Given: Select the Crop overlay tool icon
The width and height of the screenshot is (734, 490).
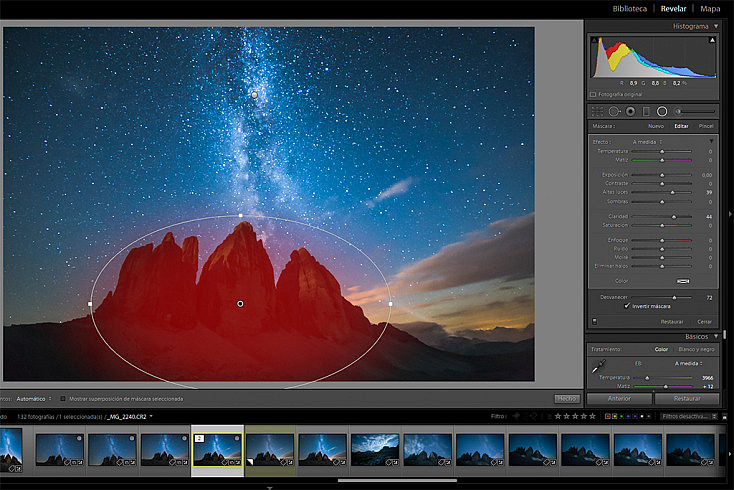Looking at the screenshot, I should pyautogui.click(x=597, y=111).
